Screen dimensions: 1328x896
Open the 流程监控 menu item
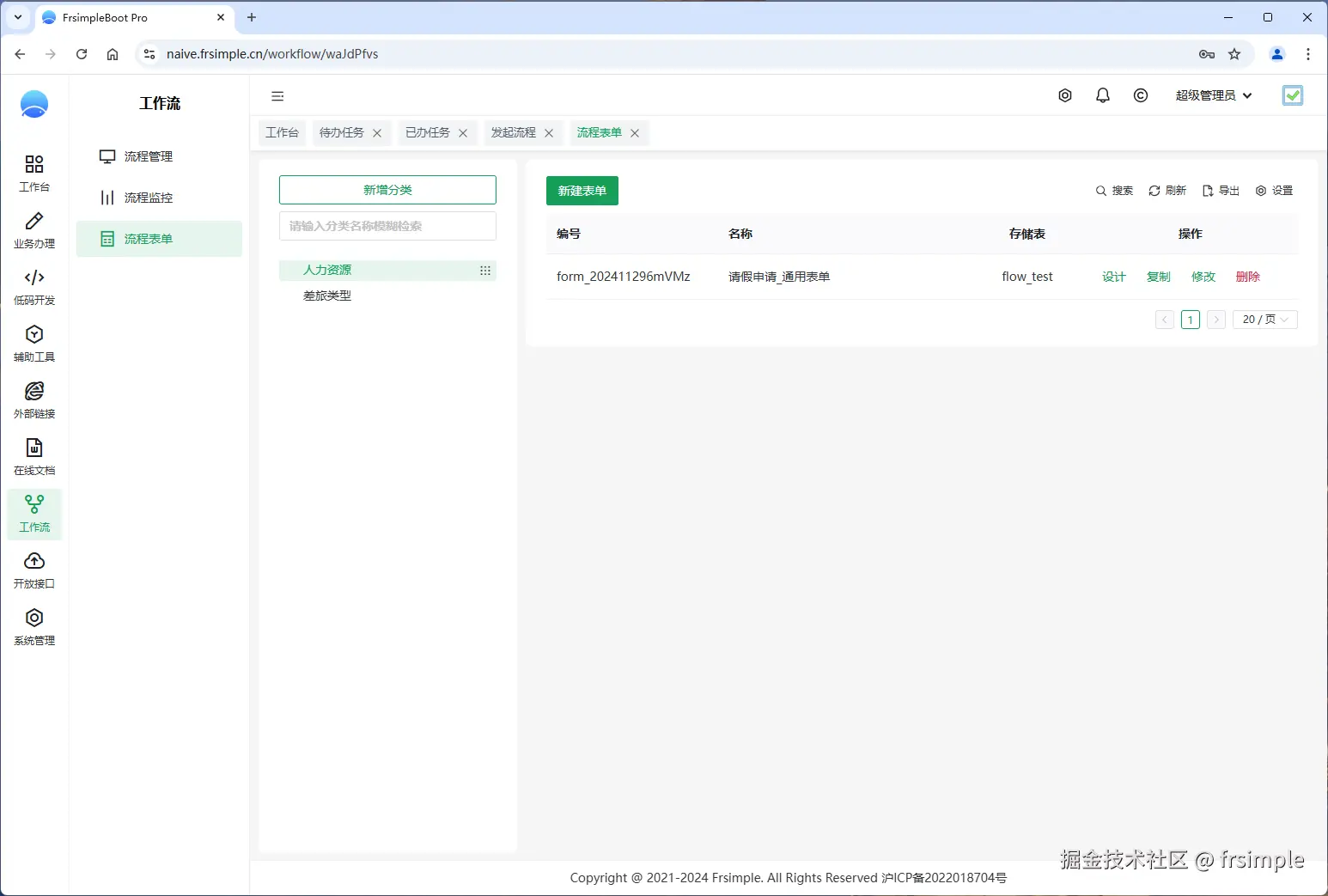click(x=159, y=198)
